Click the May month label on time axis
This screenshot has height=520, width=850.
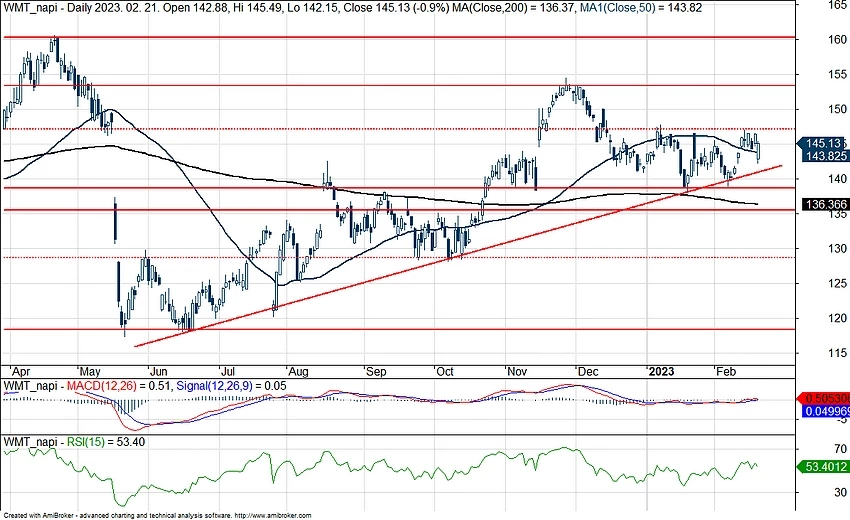click(89, 372)
